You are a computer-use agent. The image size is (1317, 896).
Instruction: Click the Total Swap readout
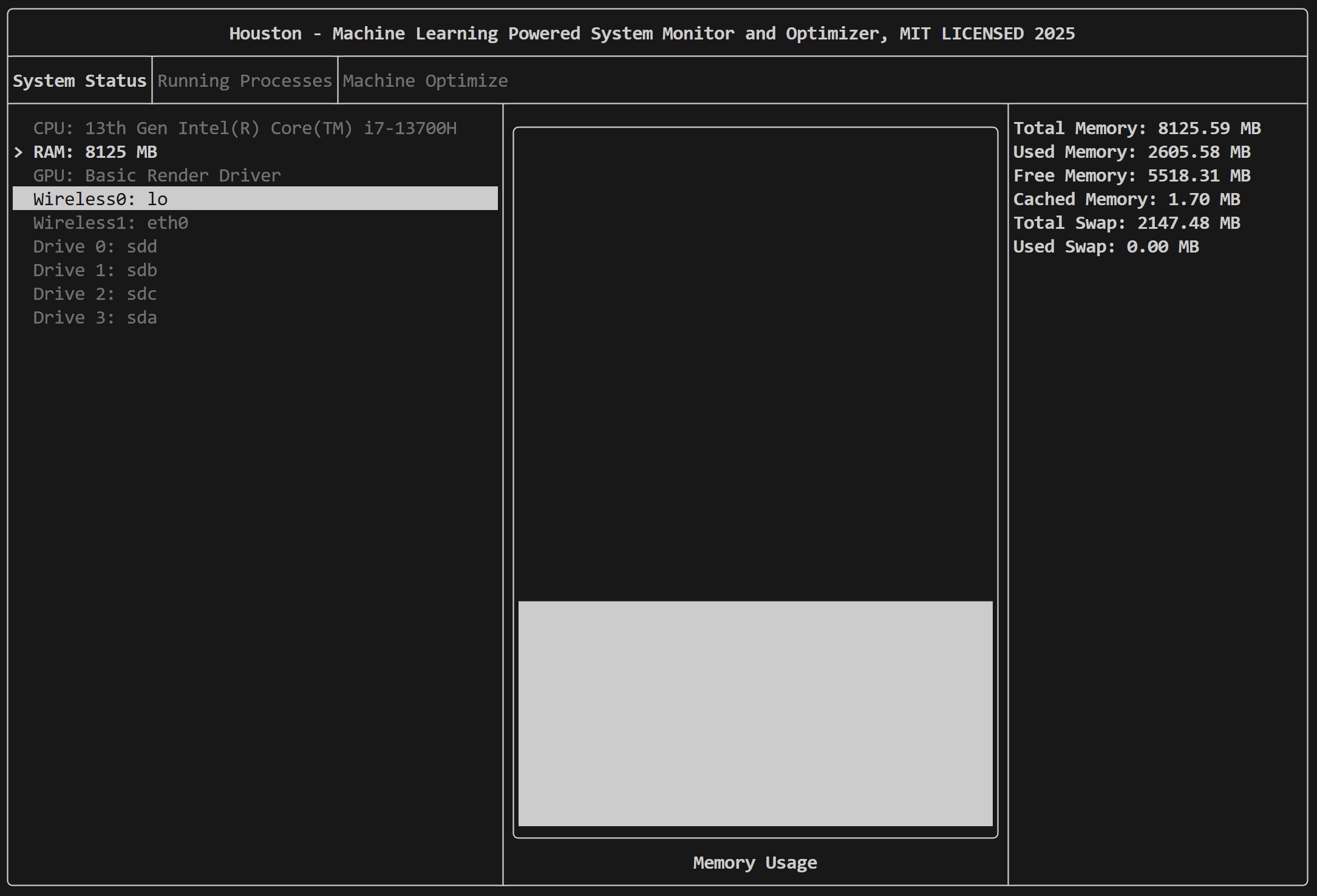1126,223
